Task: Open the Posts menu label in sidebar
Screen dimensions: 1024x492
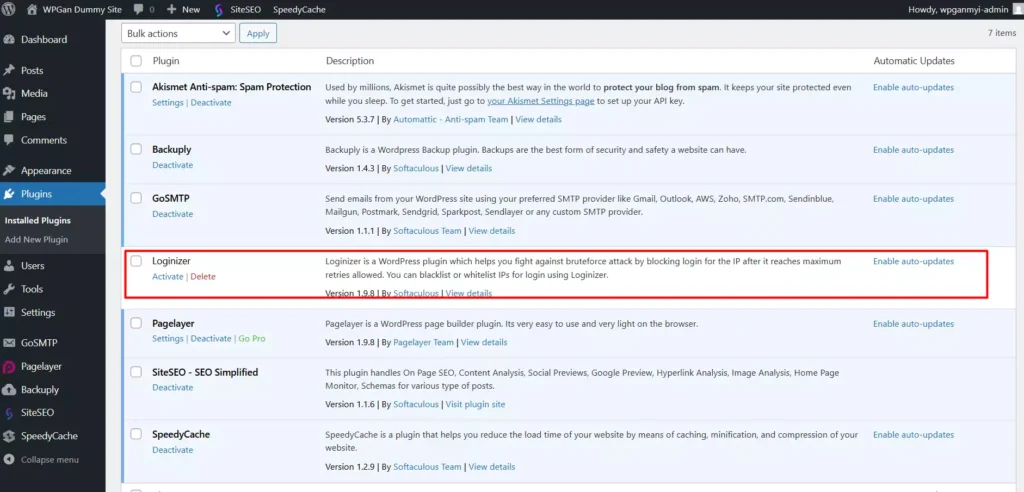Action: (x=32, y=70)
